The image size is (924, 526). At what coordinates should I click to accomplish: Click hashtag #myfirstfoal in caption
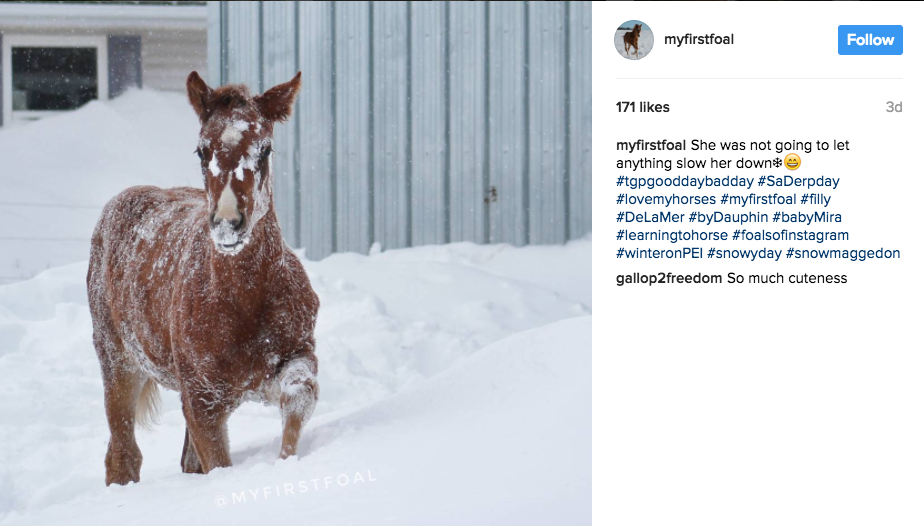pyautogui.click(x=758, y=199)
